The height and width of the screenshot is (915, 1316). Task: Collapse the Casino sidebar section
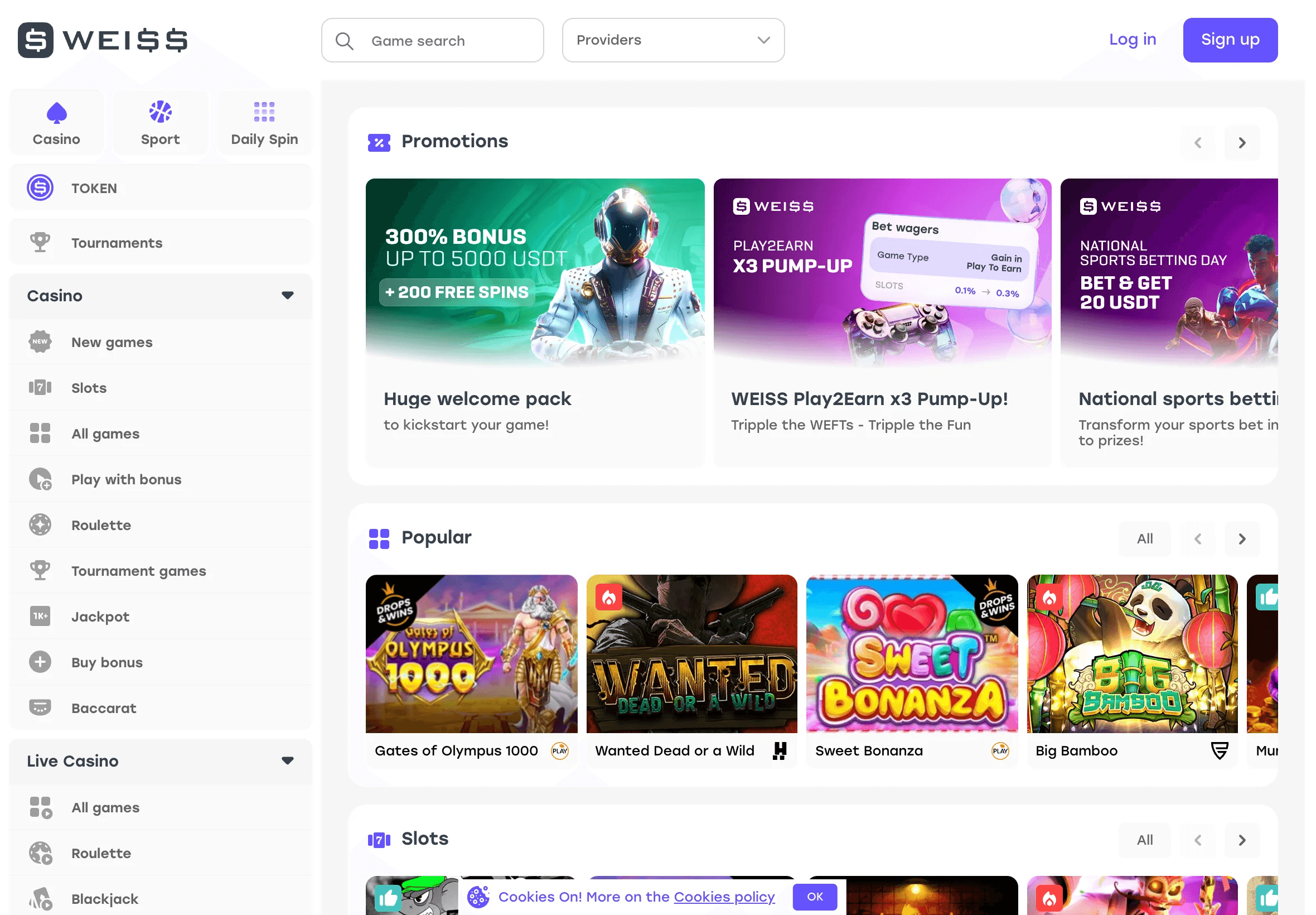289,296
